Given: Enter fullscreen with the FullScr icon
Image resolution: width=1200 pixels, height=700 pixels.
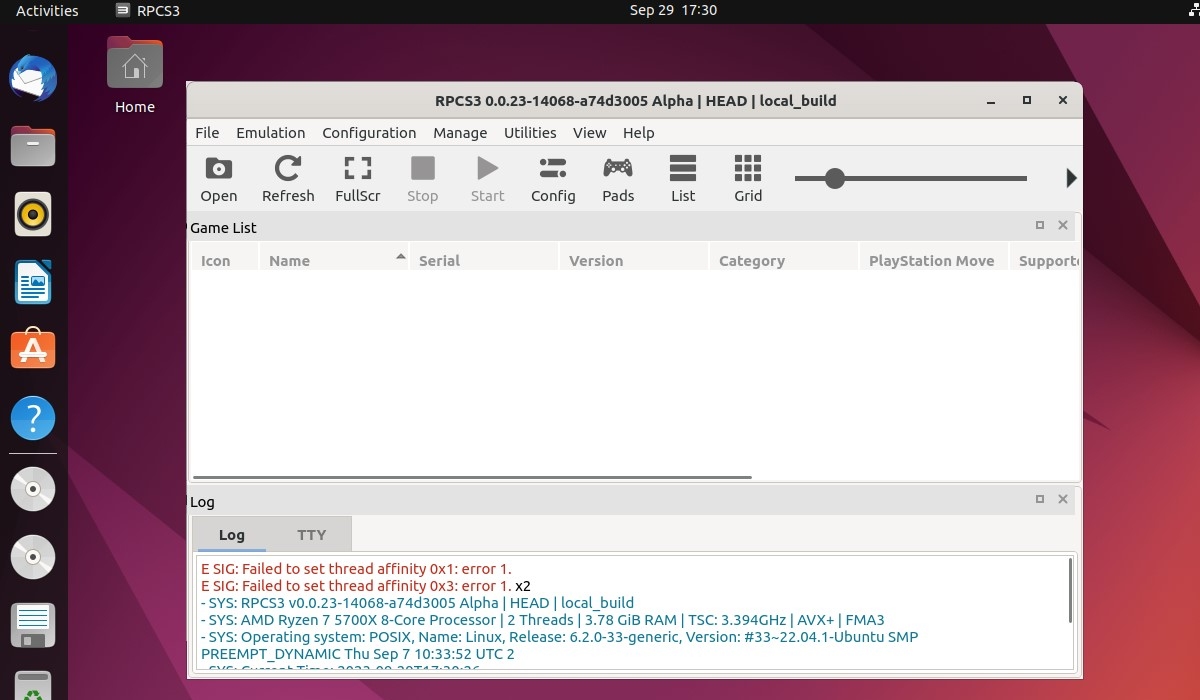Looking at the screenshot, I should 357,179.
